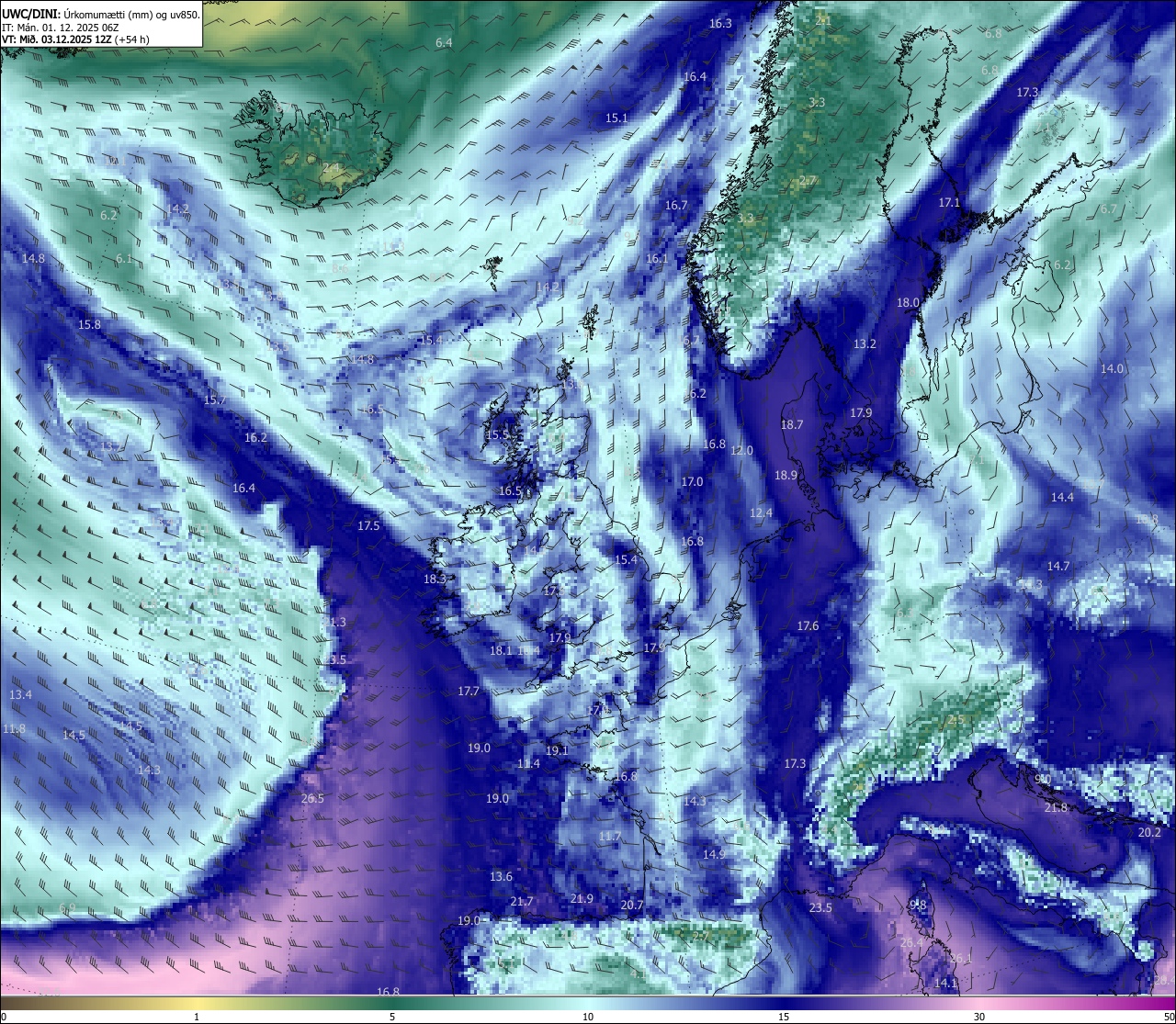The height and width of the screenshot is (1024, 1176).
Task: Click the 16.3 value at the top
Action: pyautogui.click(x=720, y=24)
